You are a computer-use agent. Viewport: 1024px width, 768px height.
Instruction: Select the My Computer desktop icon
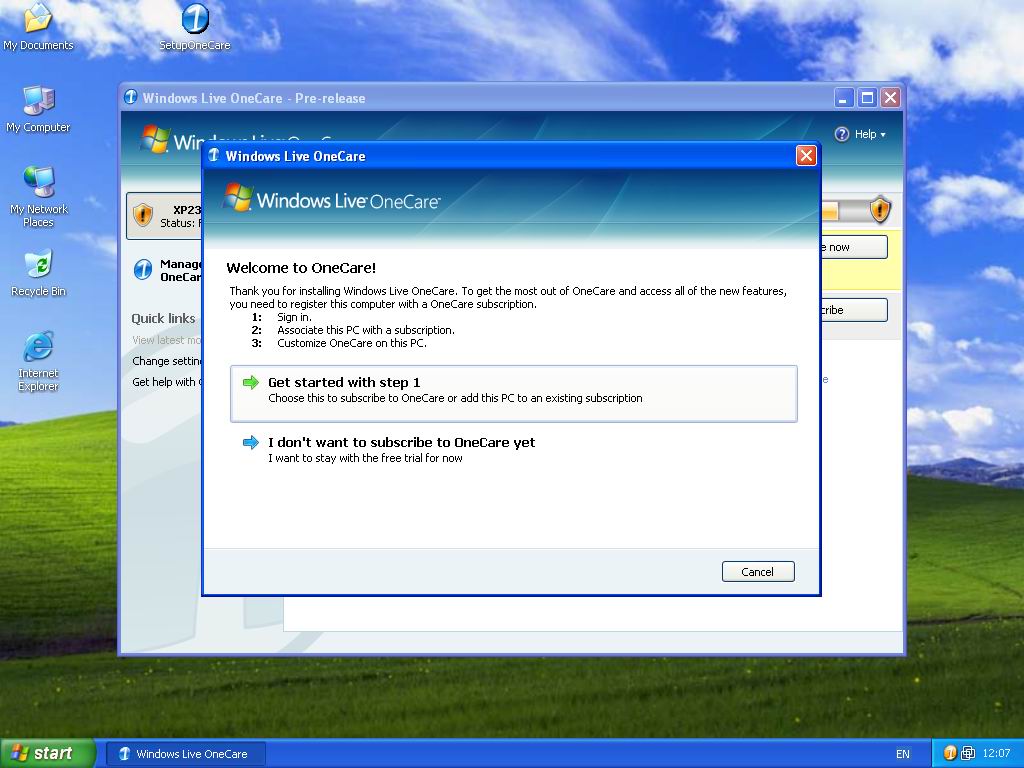(38, 108)
